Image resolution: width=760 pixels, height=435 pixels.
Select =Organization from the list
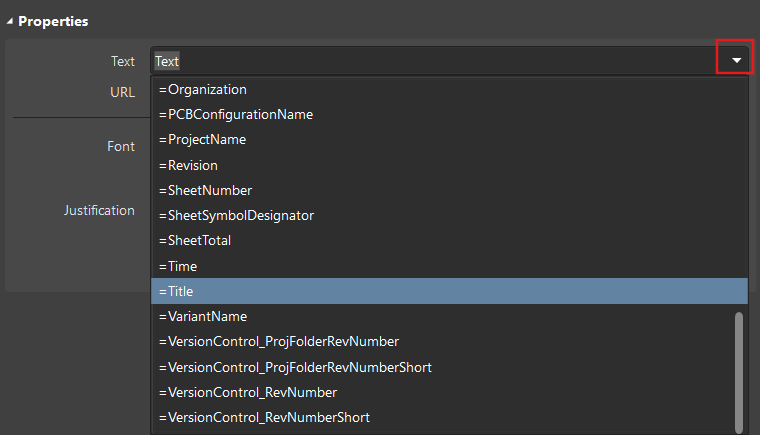click(449, 89)
